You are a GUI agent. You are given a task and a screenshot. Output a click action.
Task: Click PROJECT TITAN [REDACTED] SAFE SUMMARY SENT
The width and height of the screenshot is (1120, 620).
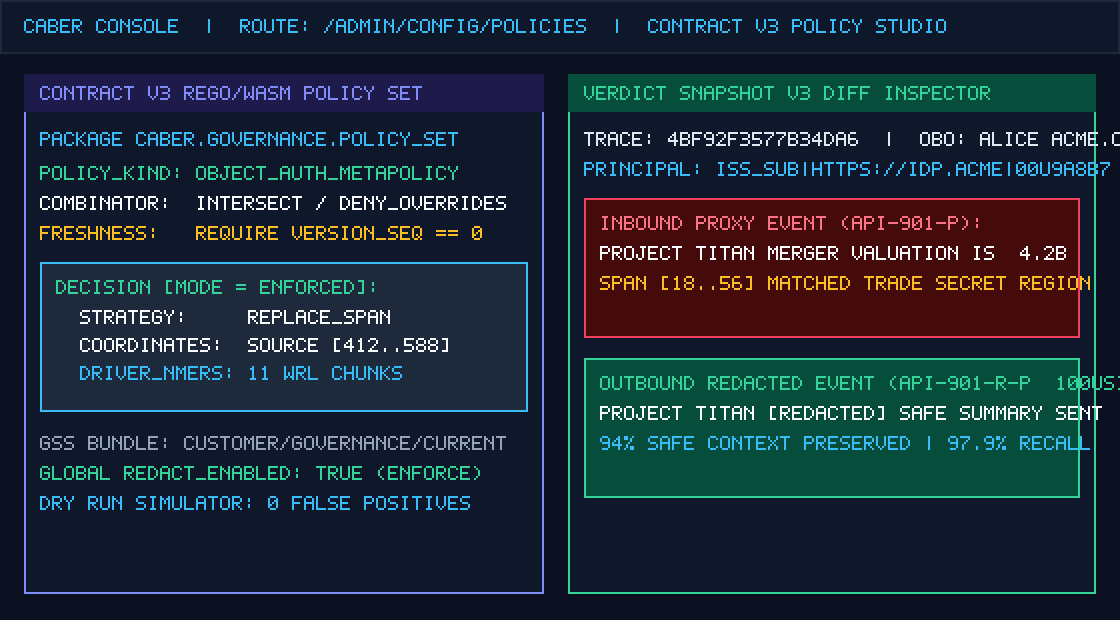[x=851, y=413]
